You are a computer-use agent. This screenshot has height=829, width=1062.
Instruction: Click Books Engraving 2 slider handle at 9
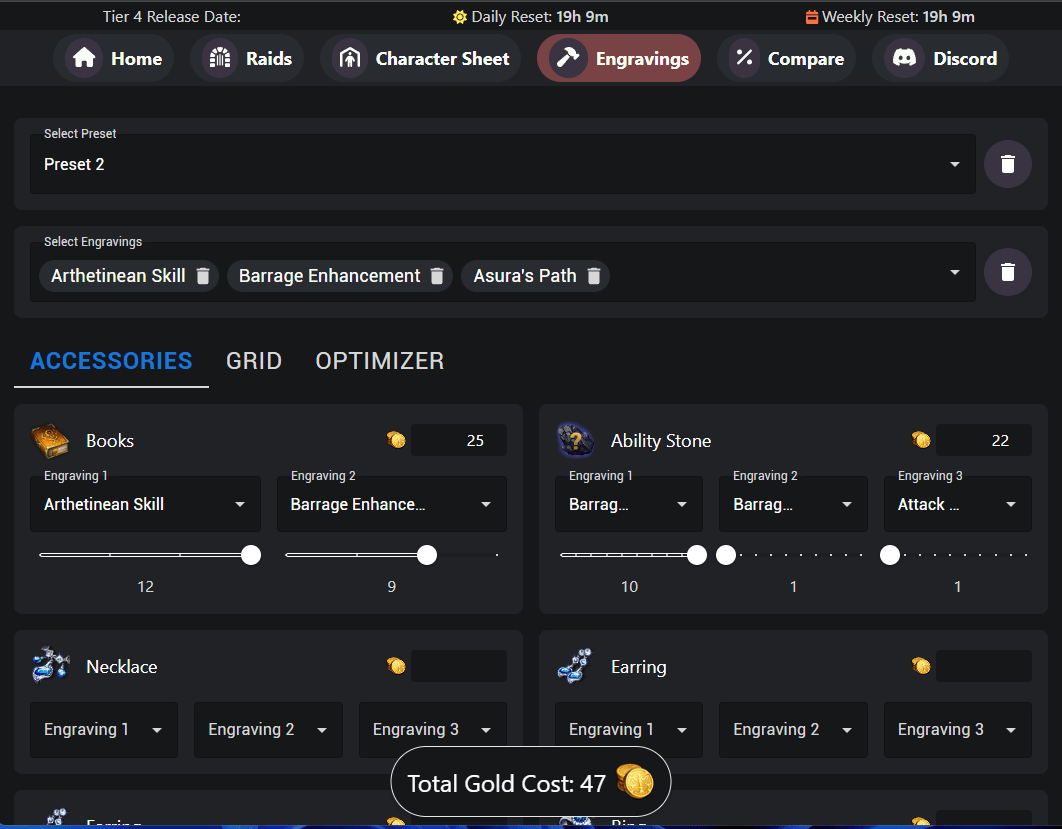(x=427, y=555)
